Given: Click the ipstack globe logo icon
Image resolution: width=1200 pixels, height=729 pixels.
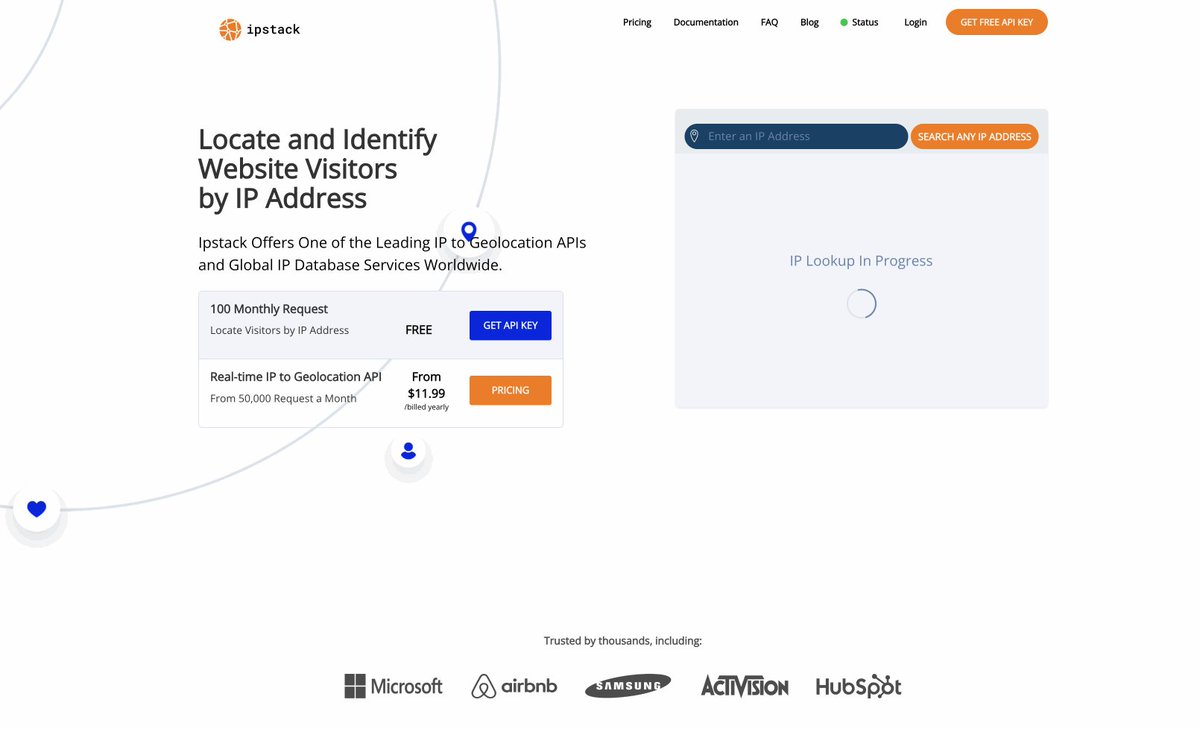Looking at the screenshot, I should (x=230, y=30).
